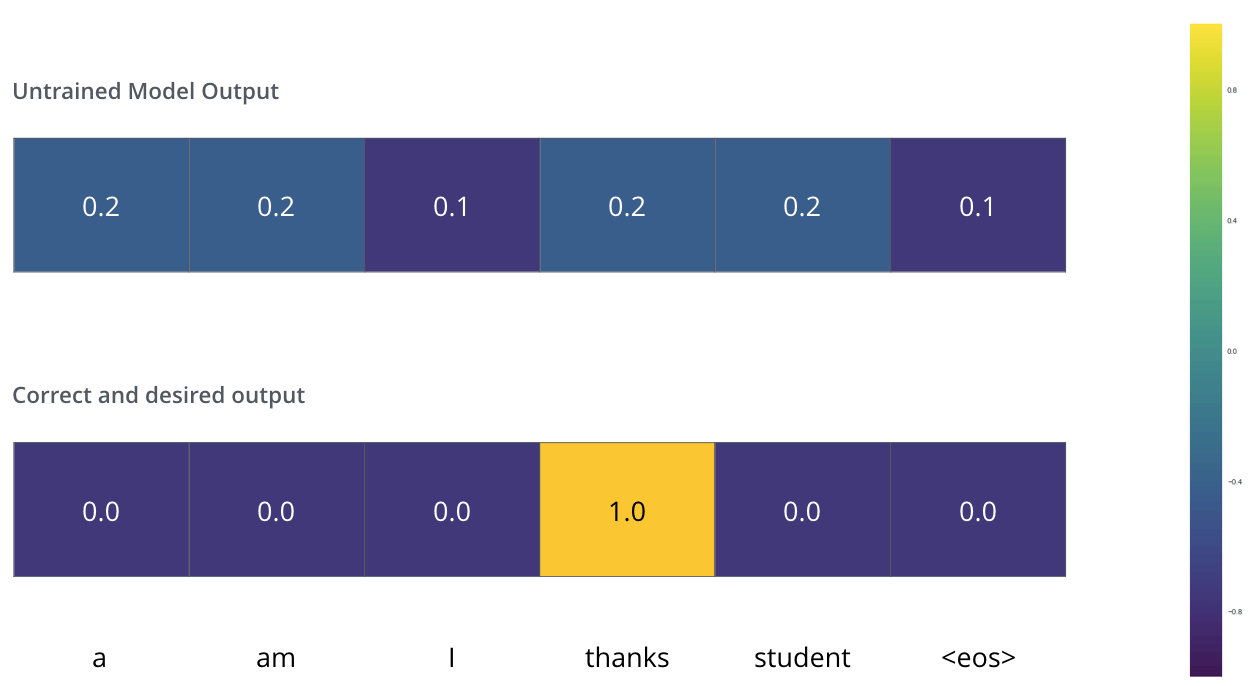Click the desired output cell for 'am'

(x=276, y=509)
